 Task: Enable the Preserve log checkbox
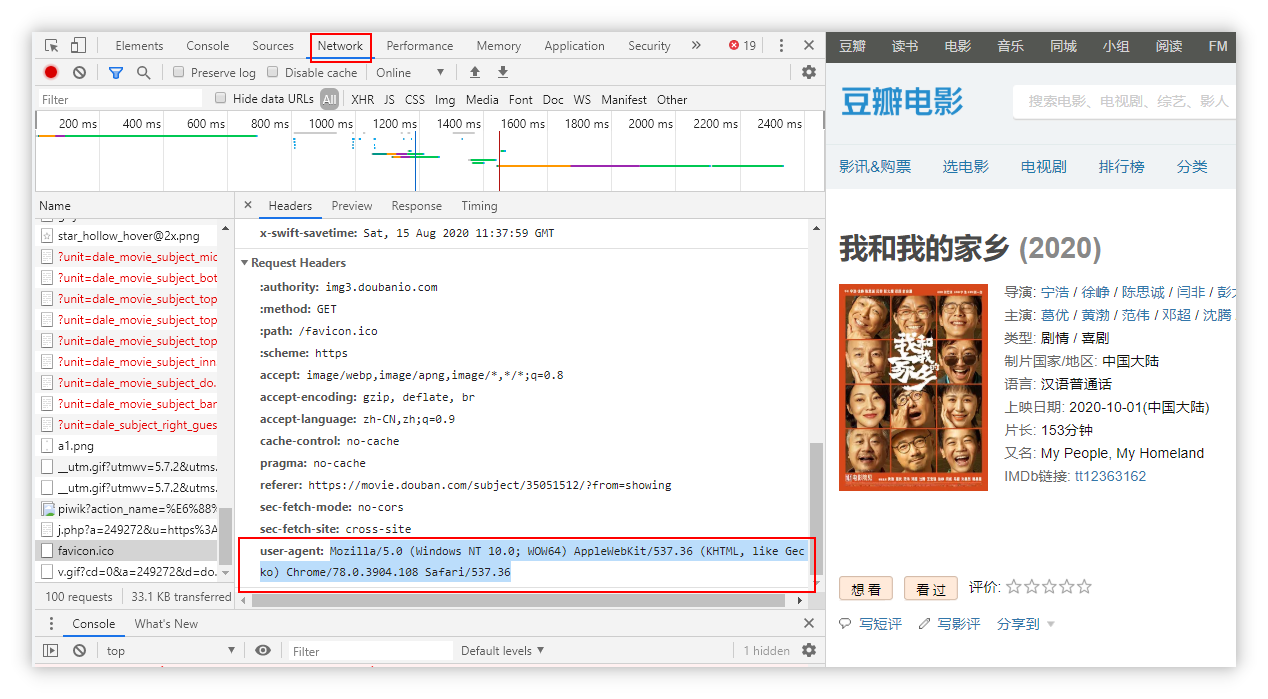[179, 73]
